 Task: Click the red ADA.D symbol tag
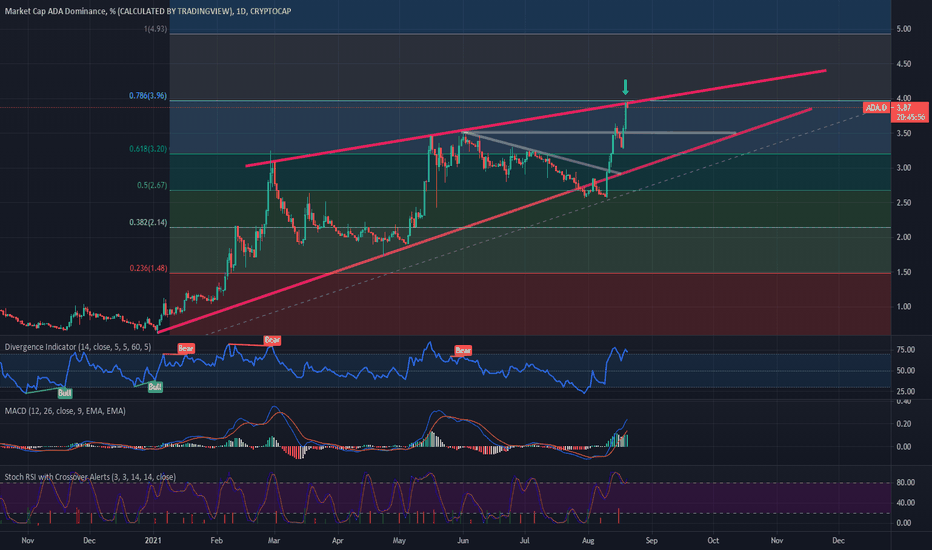[x=876, y=108]
